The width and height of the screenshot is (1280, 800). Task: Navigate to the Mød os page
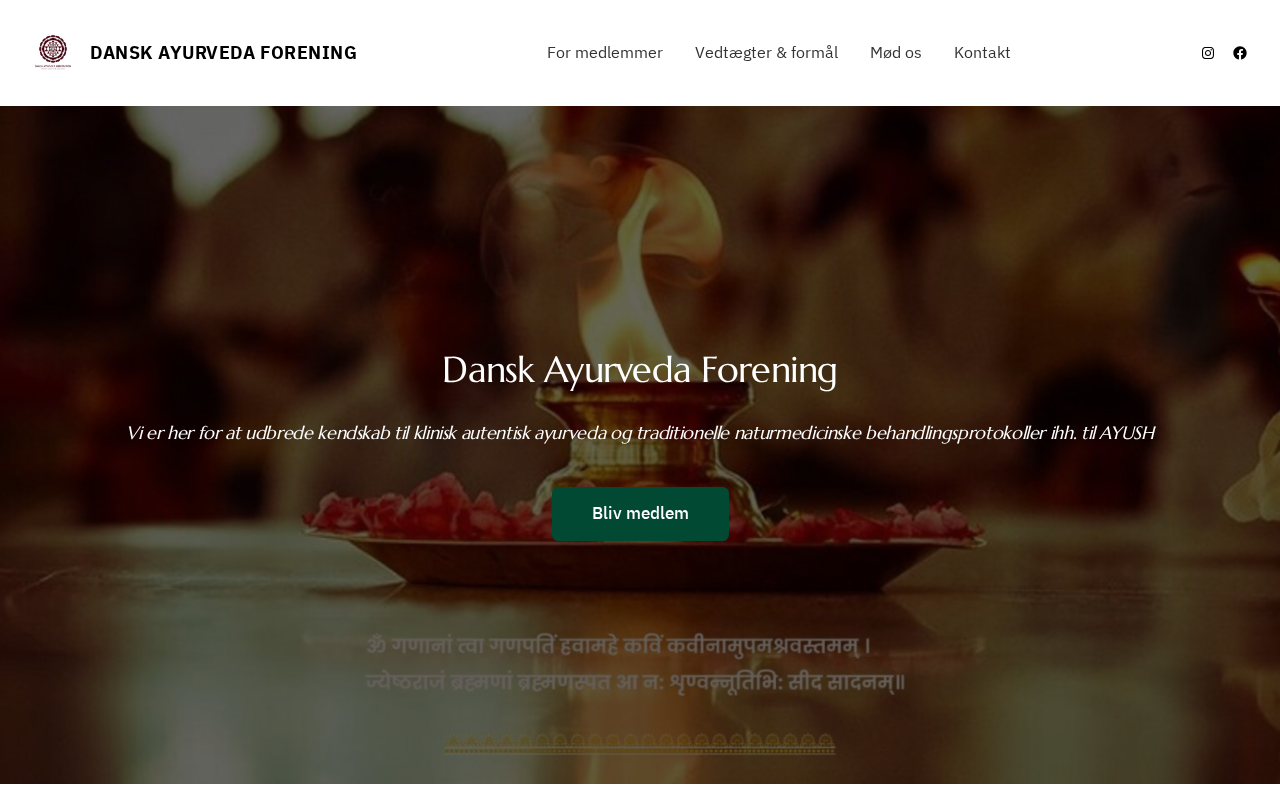(896, 52)
